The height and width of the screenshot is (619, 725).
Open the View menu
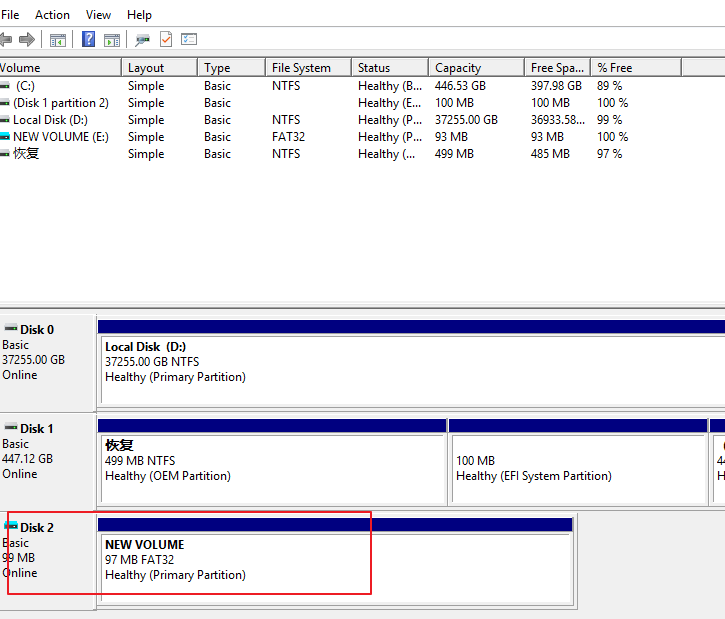click(x=99, y=15)
